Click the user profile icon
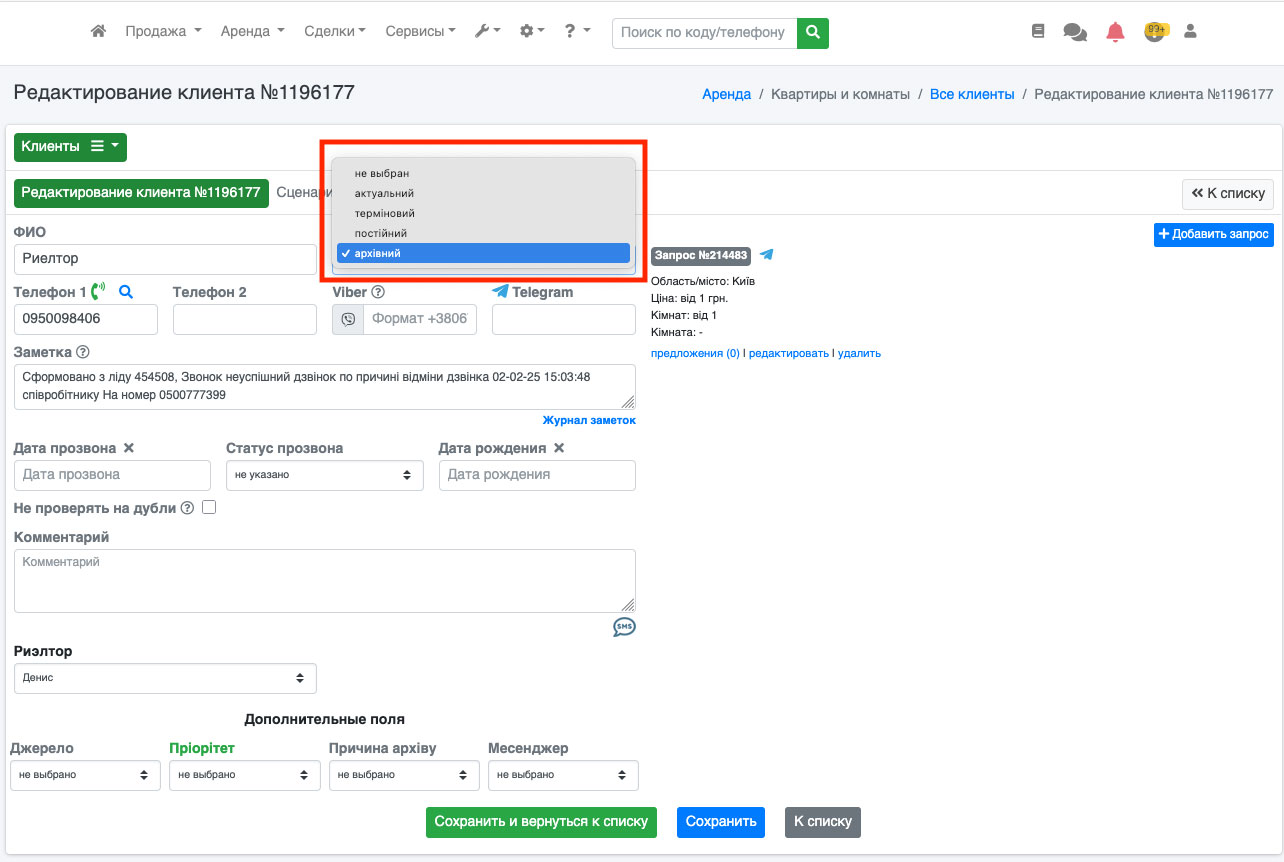The image size is (1284, 862). (1190, 31)
